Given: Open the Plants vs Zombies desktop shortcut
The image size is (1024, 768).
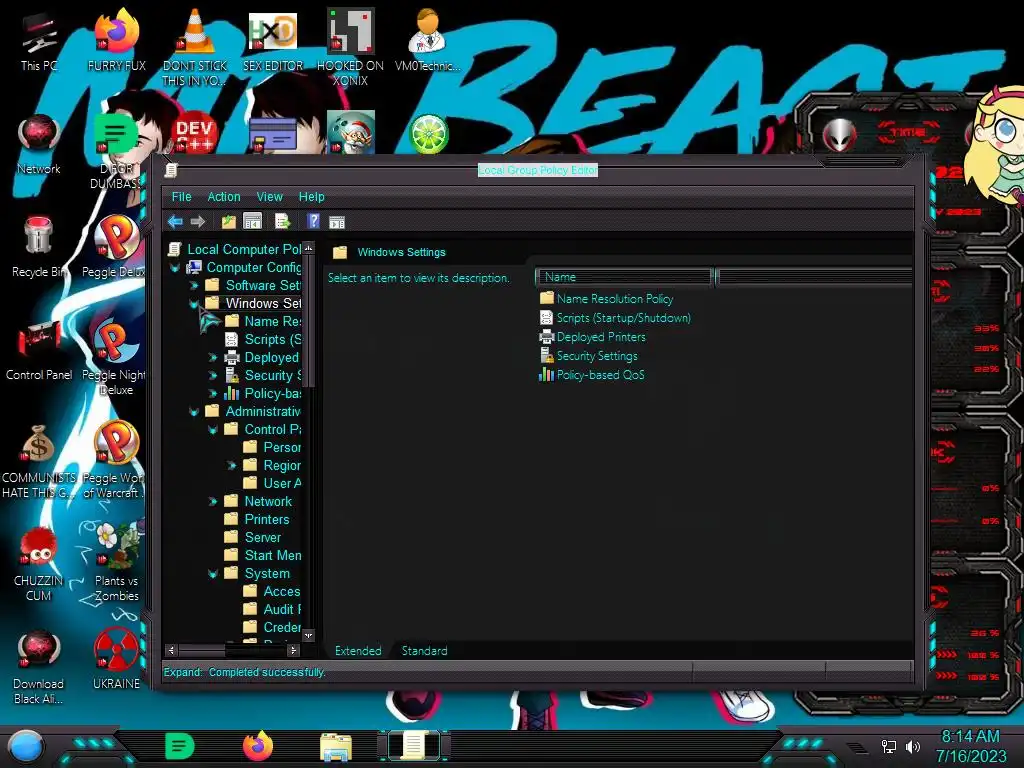Looking at the screenshot, I should pos(116,562).
